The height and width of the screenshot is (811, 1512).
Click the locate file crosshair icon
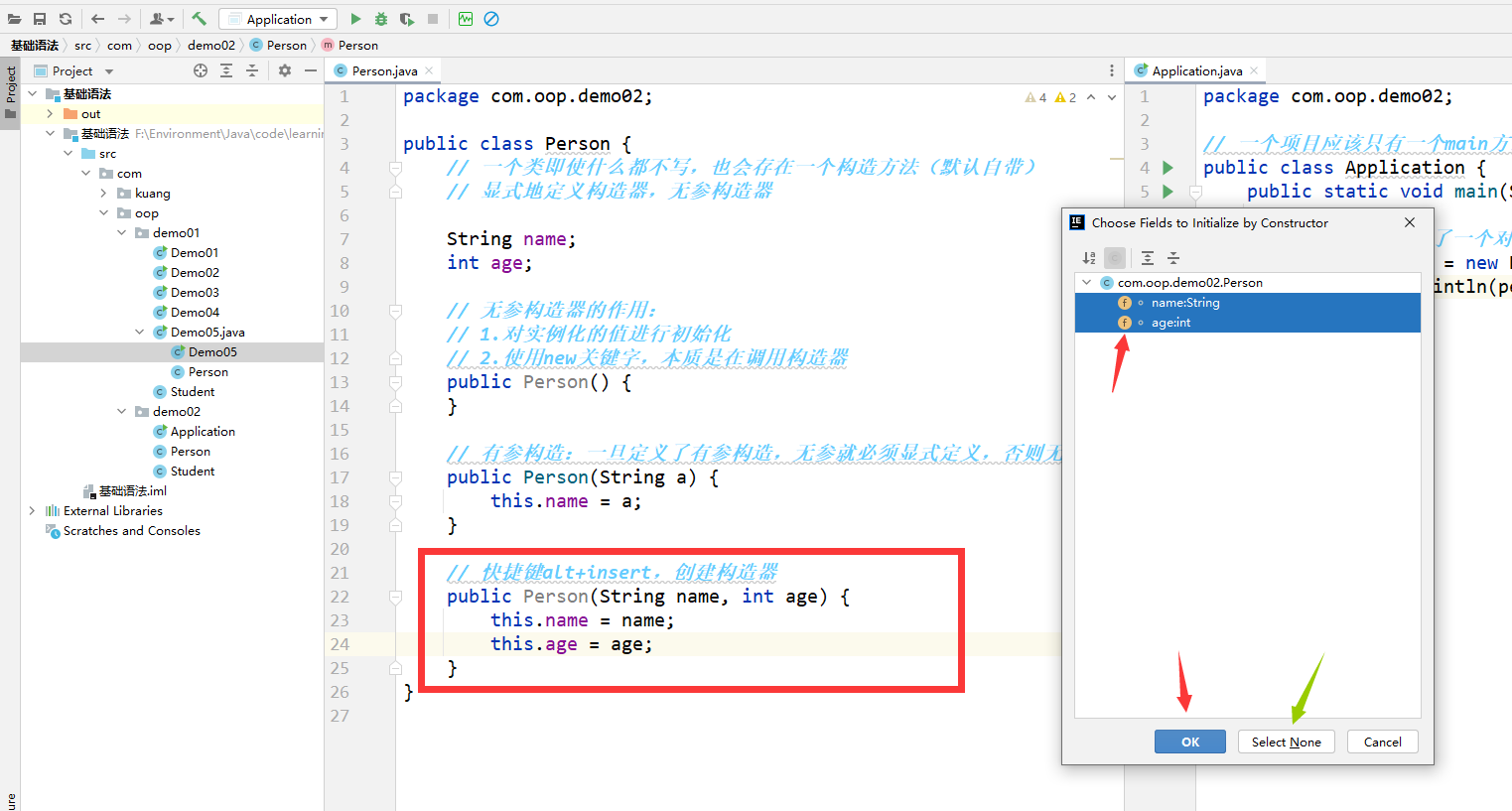pyautogui.click(x=201, y=70)
